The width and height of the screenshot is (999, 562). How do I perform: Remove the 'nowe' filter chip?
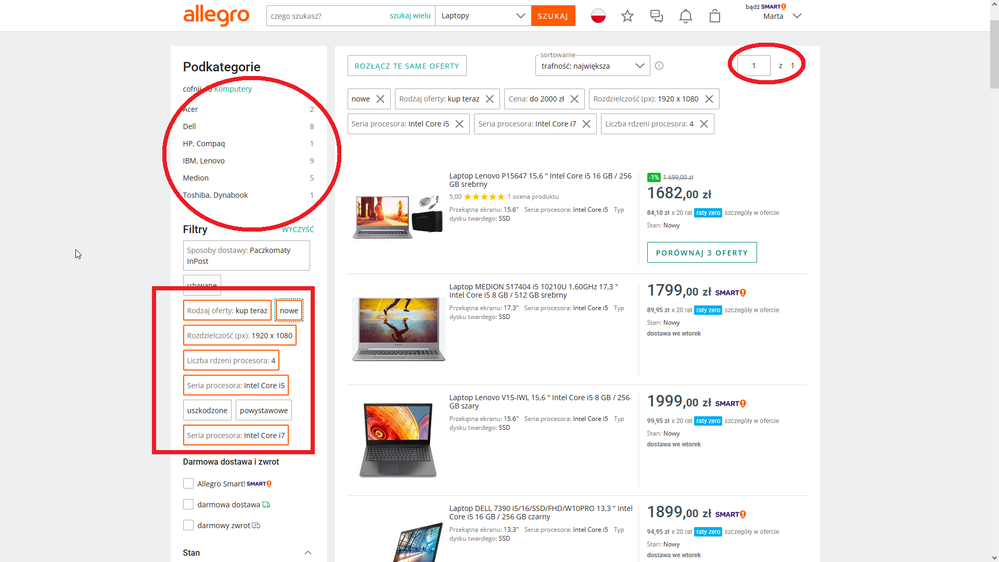(x=380, y=99)
